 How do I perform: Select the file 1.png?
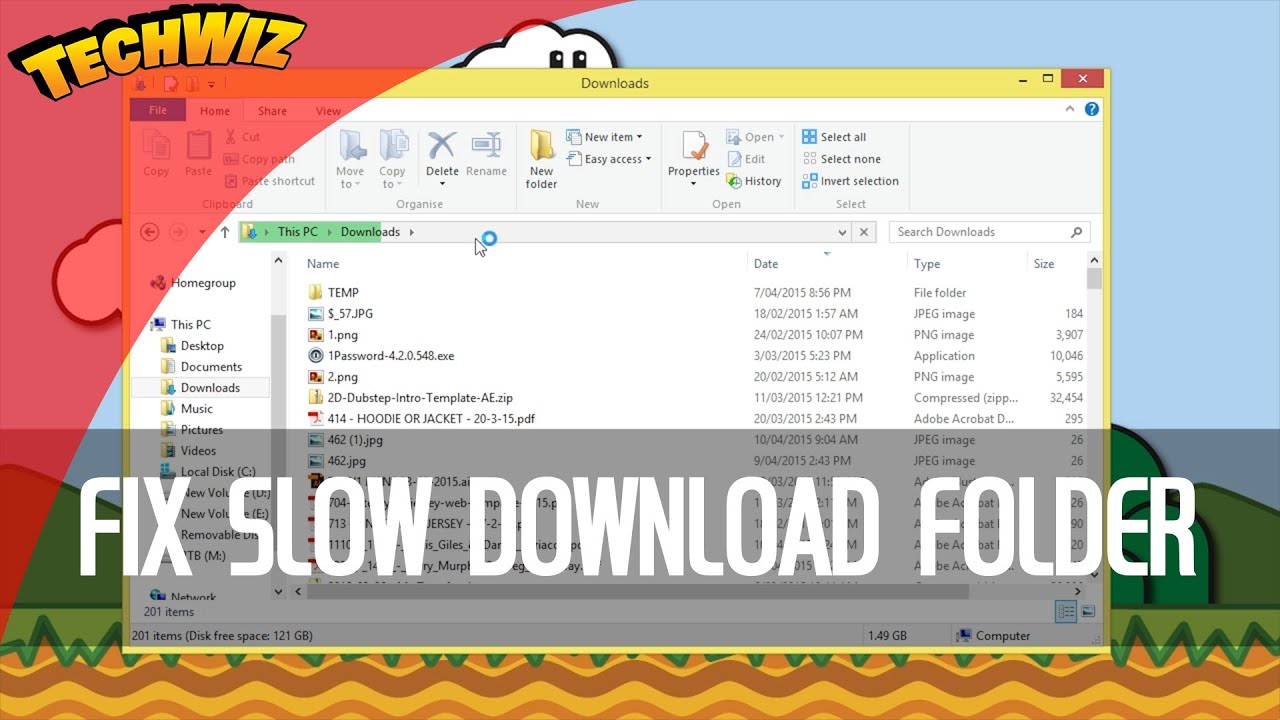[x=693, y=335]
